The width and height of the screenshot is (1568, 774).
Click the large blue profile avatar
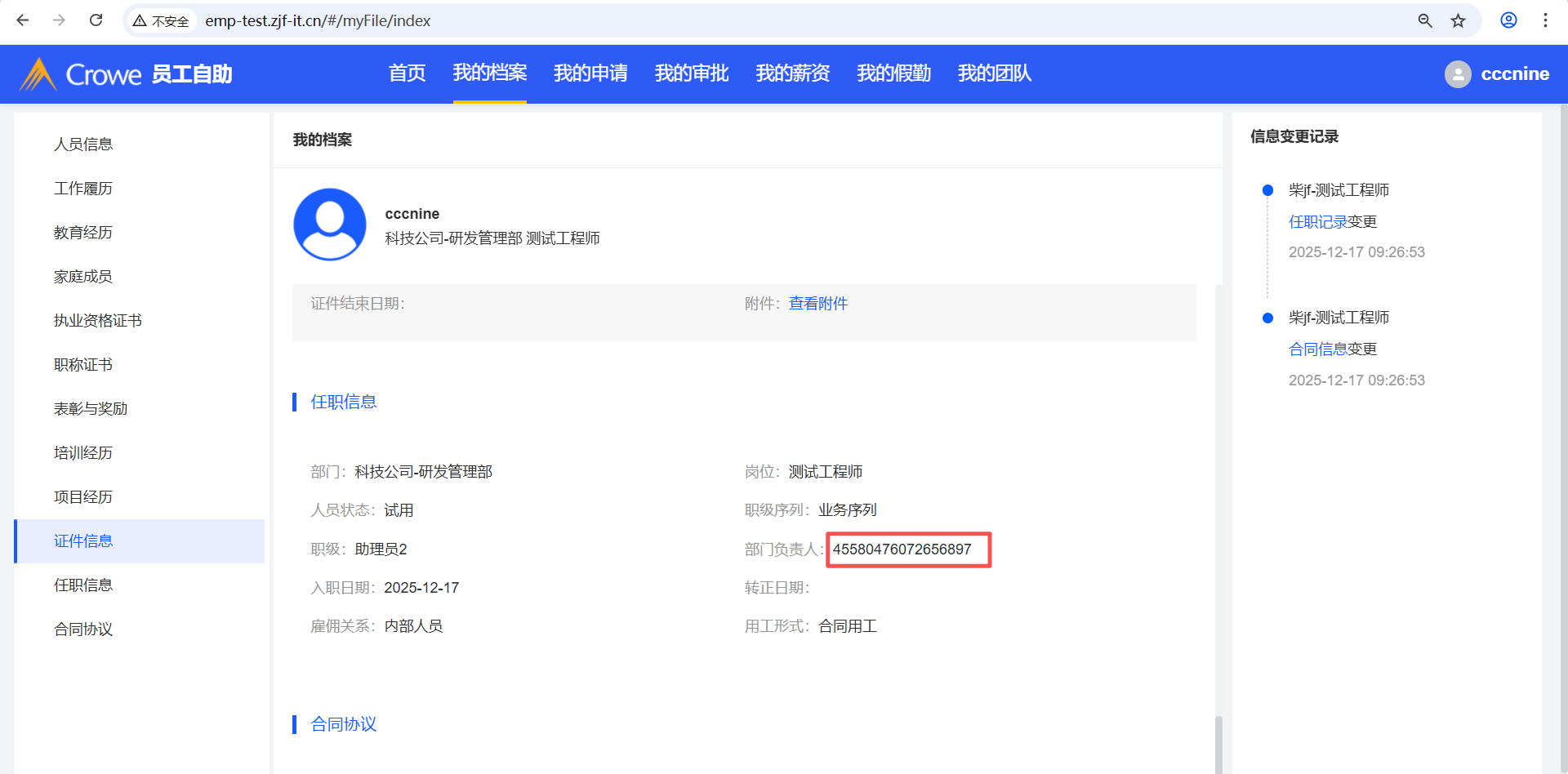[x=330, y=225]
